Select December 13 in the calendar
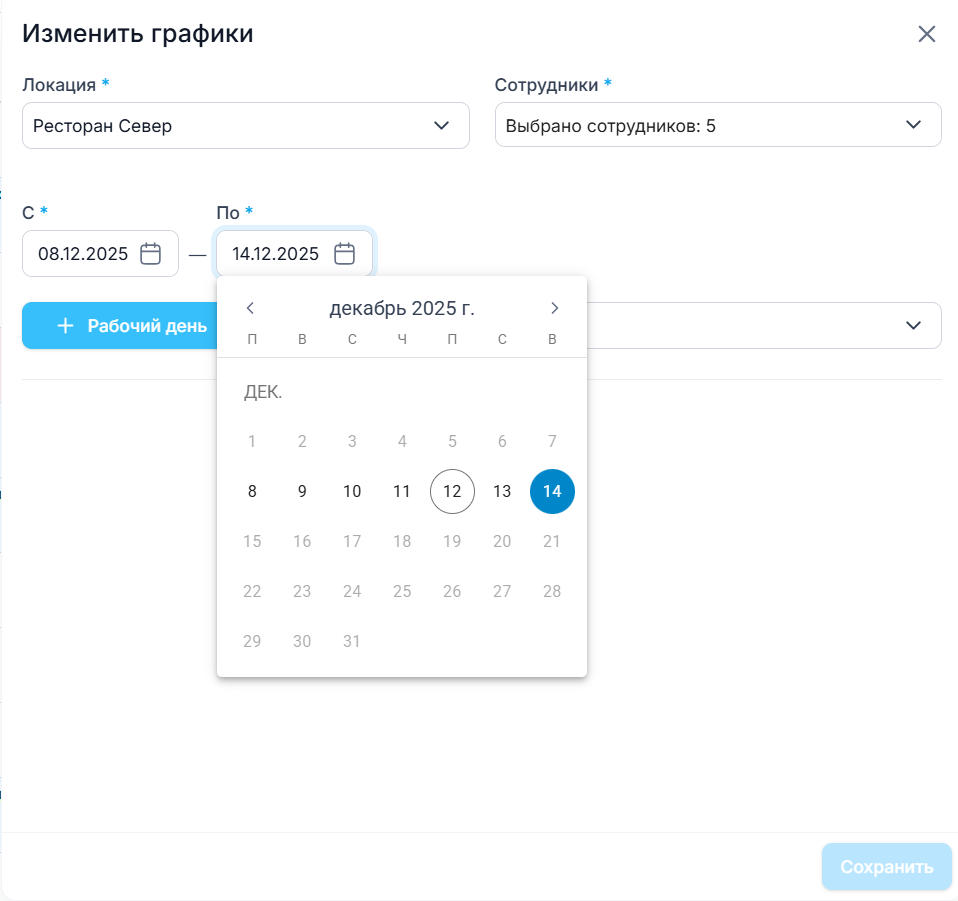958x901 pixels. point(502,491)
